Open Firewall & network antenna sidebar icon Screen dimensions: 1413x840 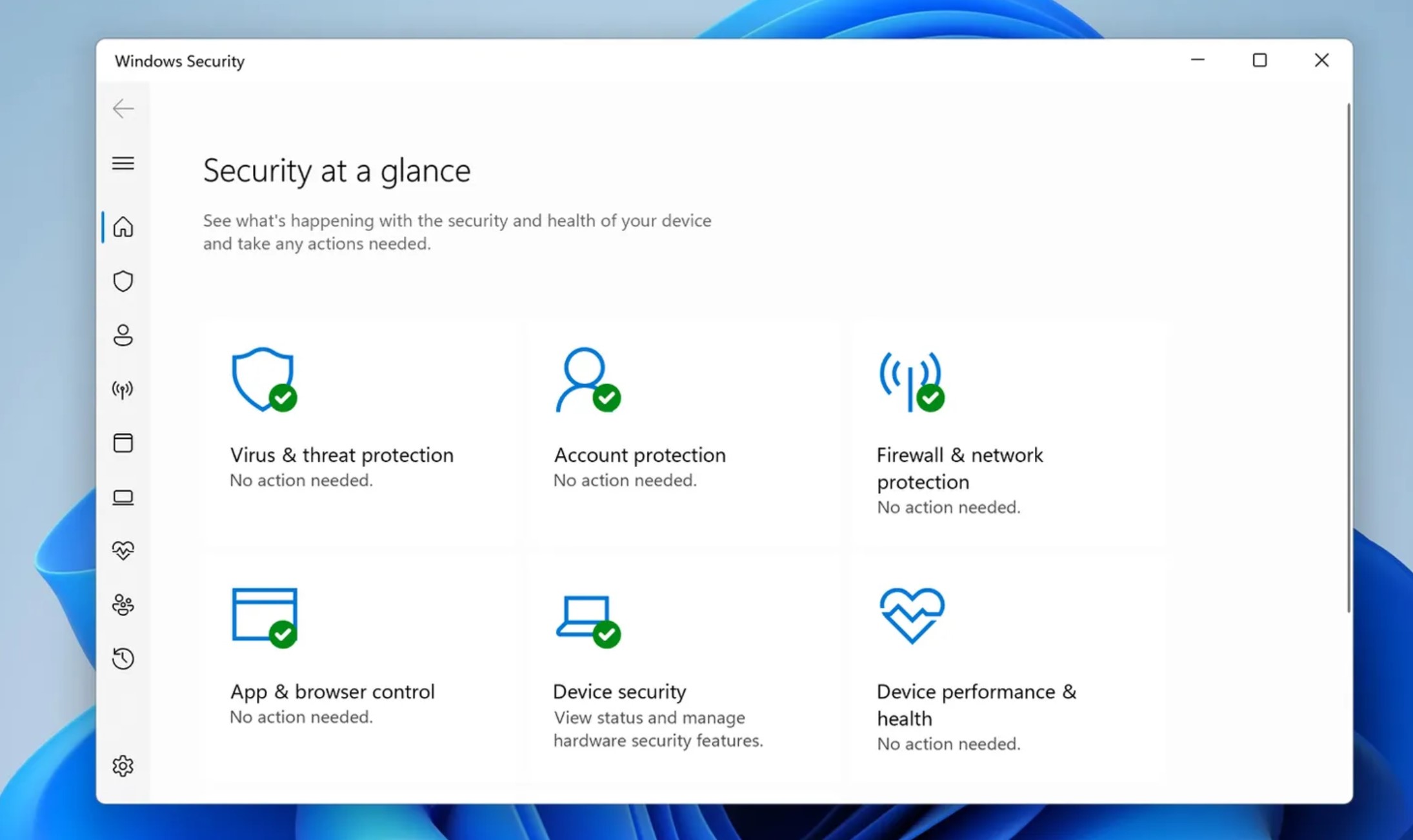[123, 389]
